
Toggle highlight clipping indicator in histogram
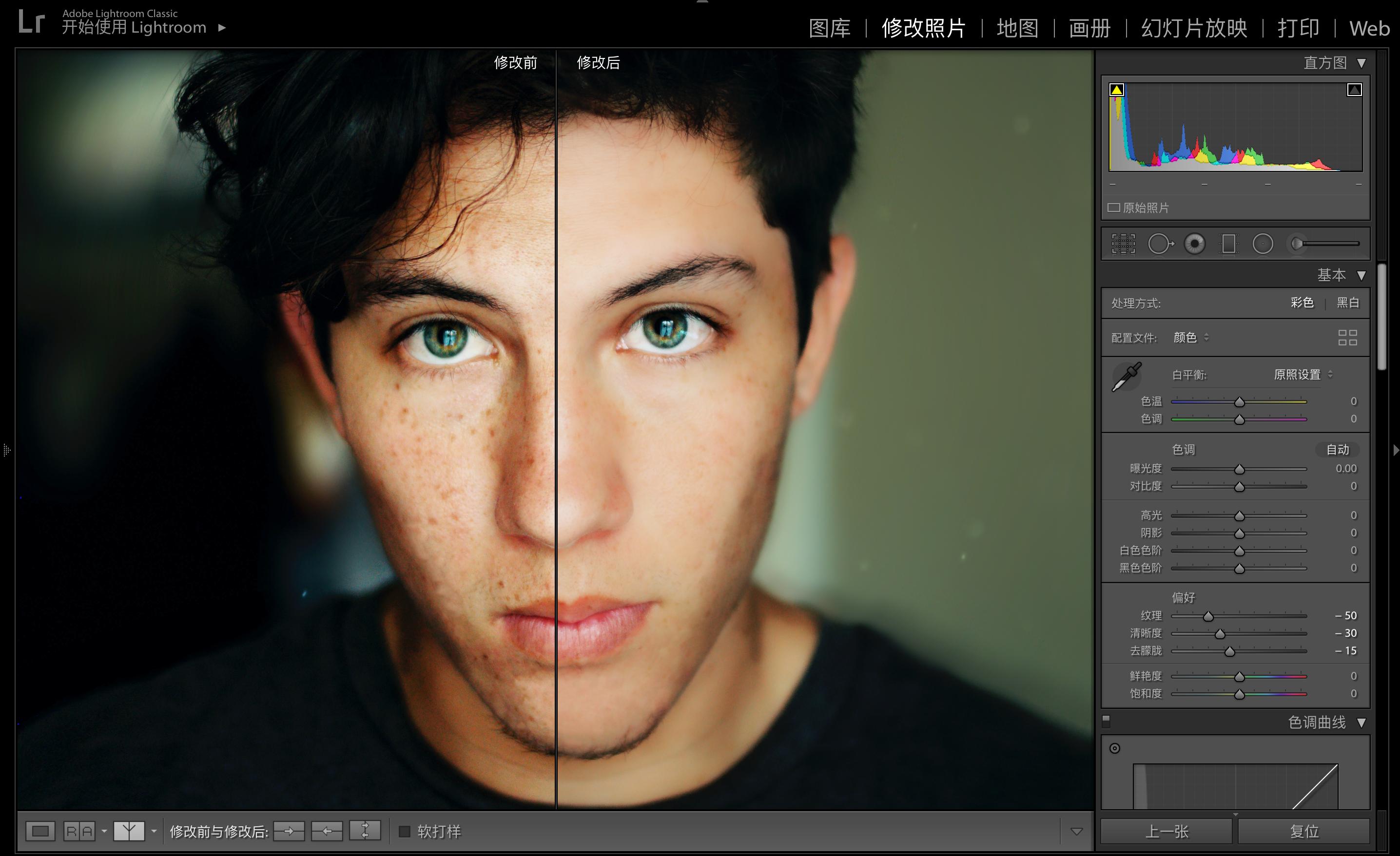1354,90
